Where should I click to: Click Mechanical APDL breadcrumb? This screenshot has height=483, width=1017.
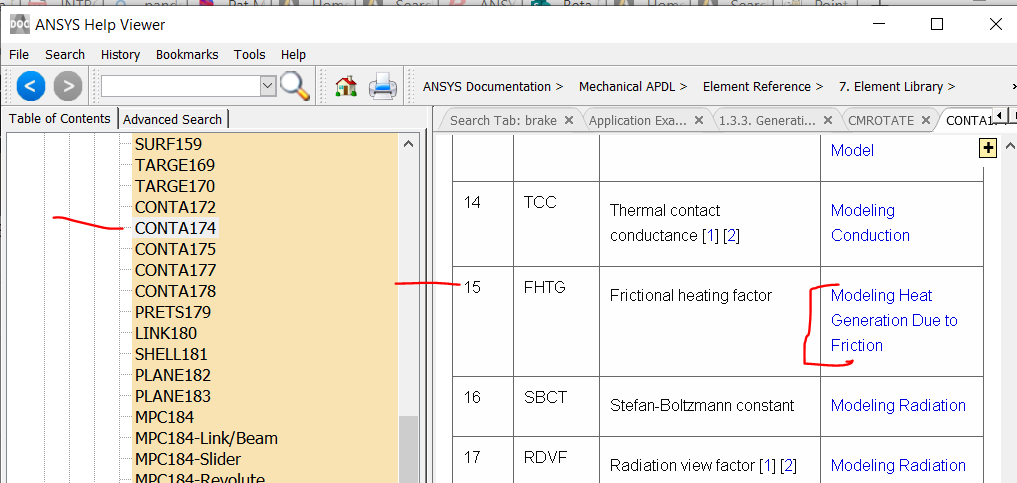[627, 86]
